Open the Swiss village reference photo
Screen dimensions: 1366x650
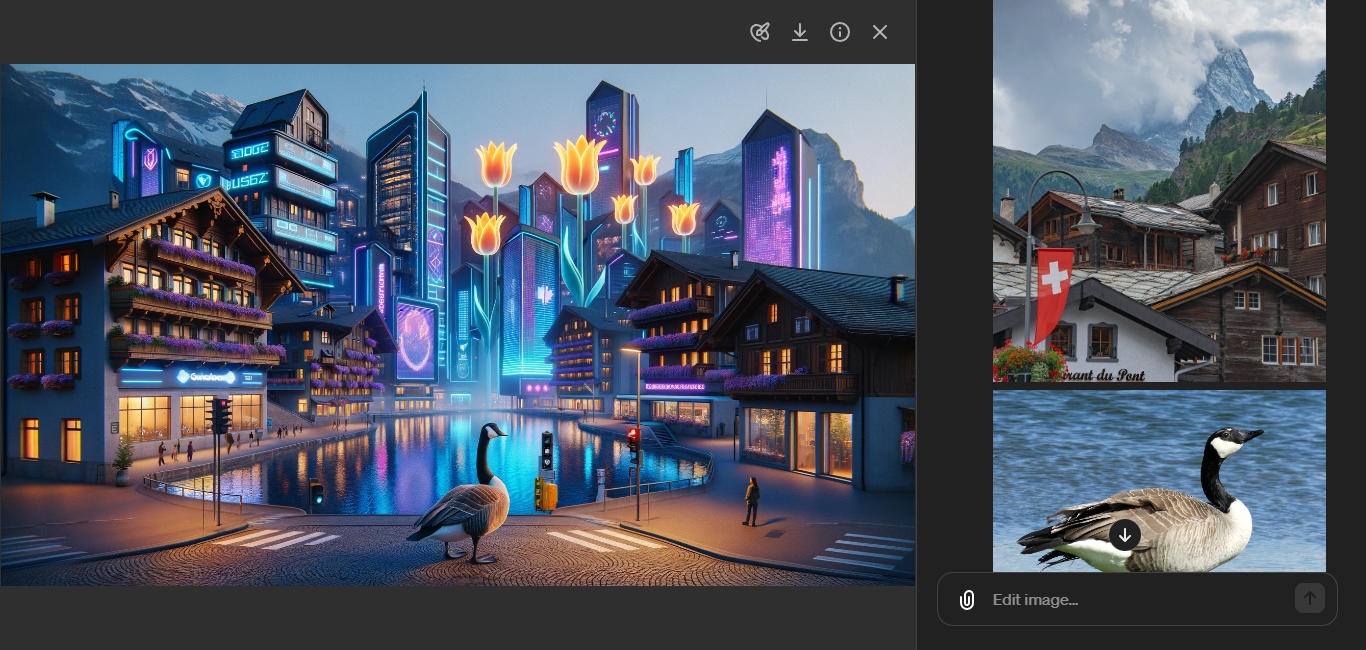coord(1159,191)
